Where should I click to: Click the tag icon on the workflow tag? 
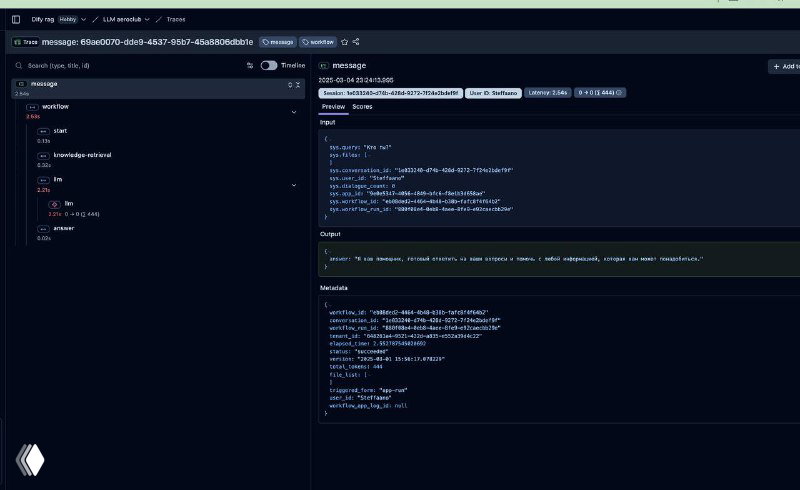(305, 42)
